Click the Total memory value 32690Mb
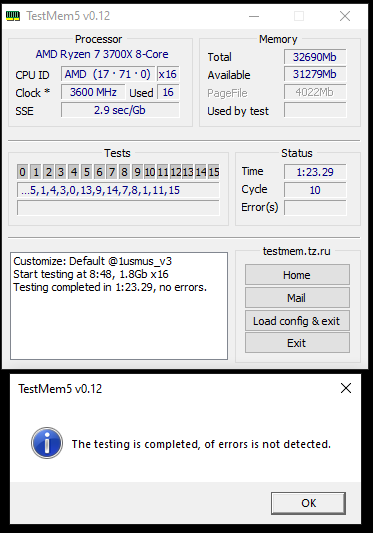Viewport: 373px width, 533px height. pos(315,57)
